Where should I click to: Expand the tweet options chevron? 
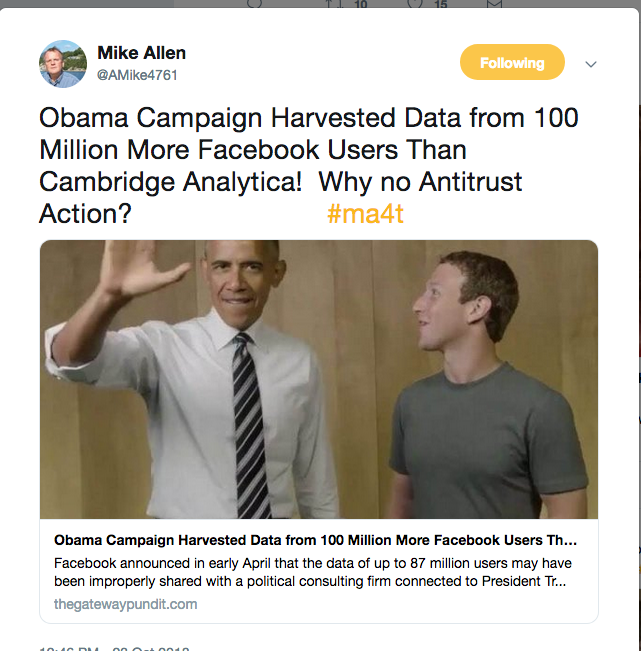click(x=590, y=64)
